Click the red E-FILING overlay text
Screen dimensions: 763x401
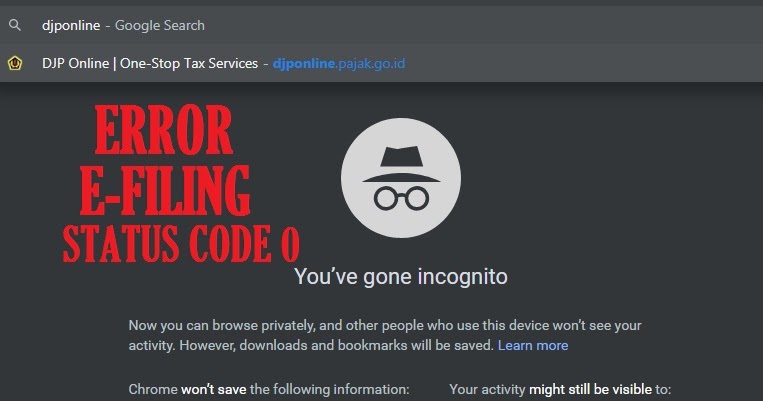coord(164,190)
